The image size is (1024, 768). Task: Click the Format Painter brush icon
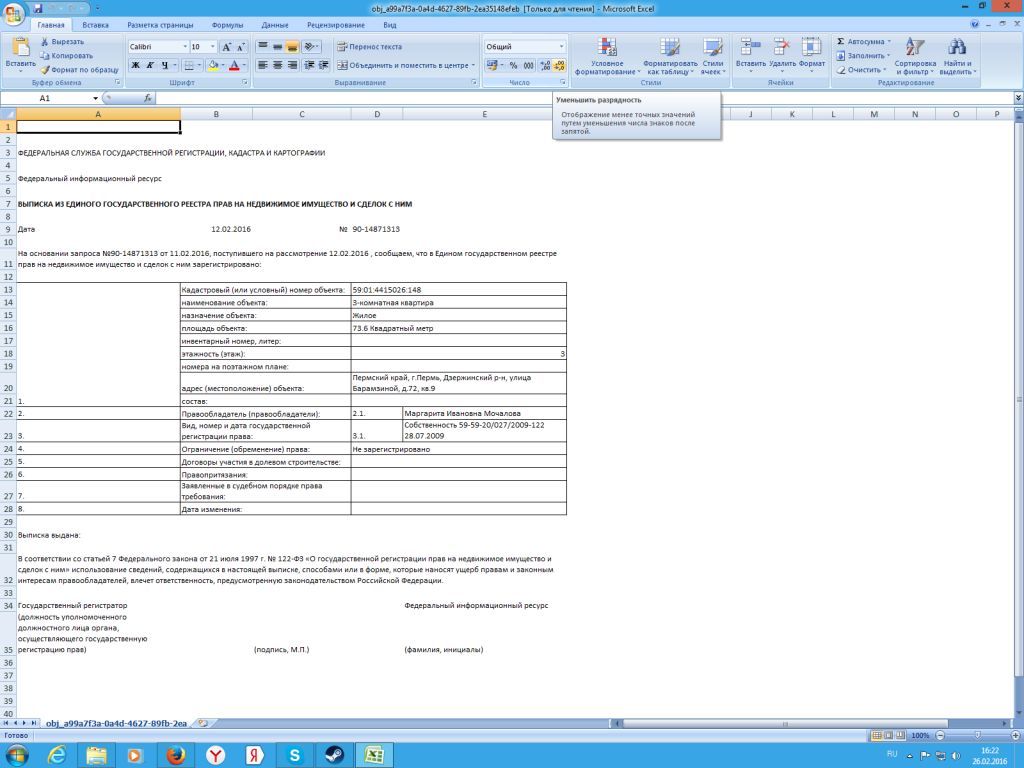(45, 70)
